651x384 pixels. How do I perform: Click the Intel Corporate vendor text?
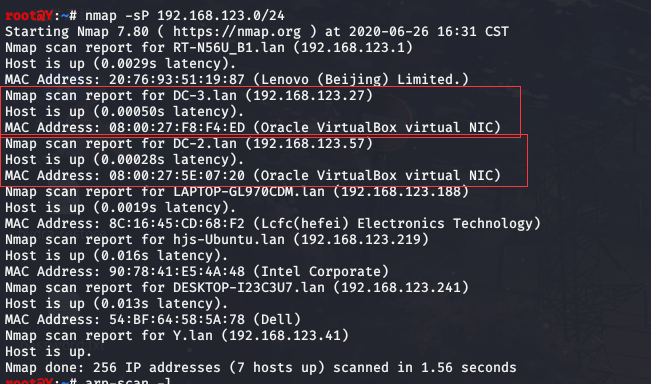click(x=321, y=271)
